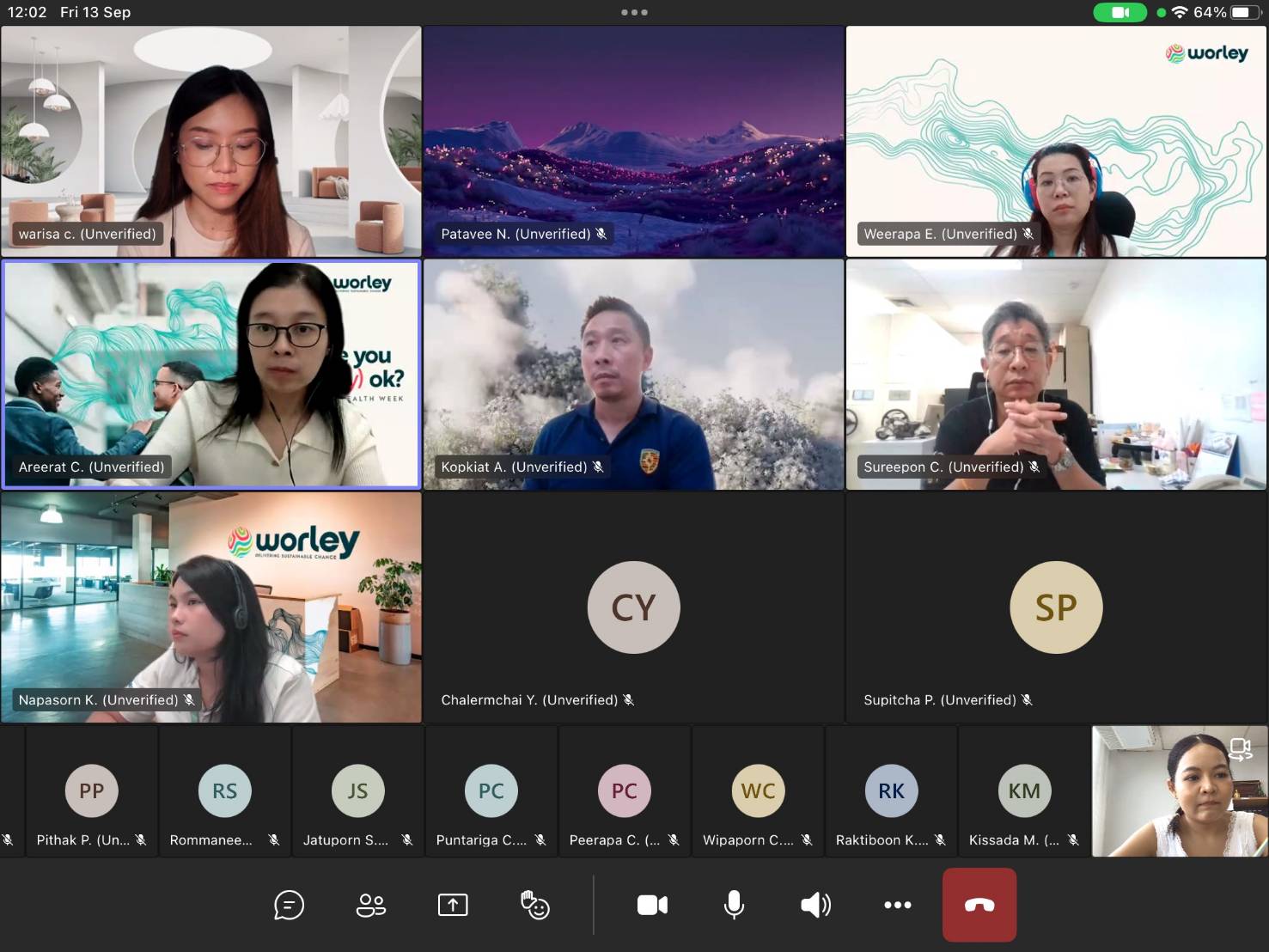Screen dimensions: 1269x952
Task: Tap the WC avatar for Wipaporn C.
Action: point(758,790)
